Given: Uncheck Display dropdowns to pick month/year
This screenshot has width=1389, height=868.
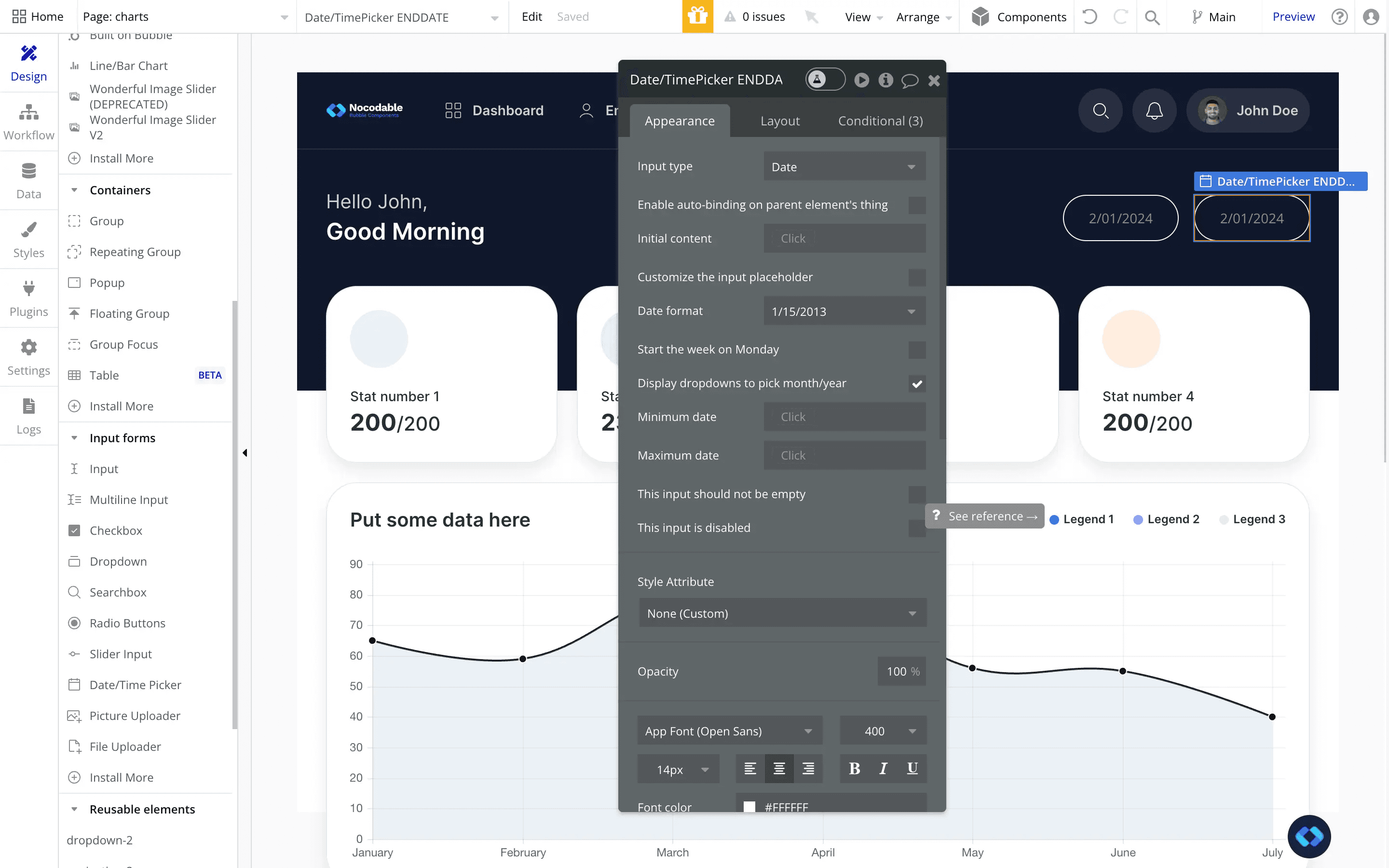Looking at the screenshot, I should point(917,383).
